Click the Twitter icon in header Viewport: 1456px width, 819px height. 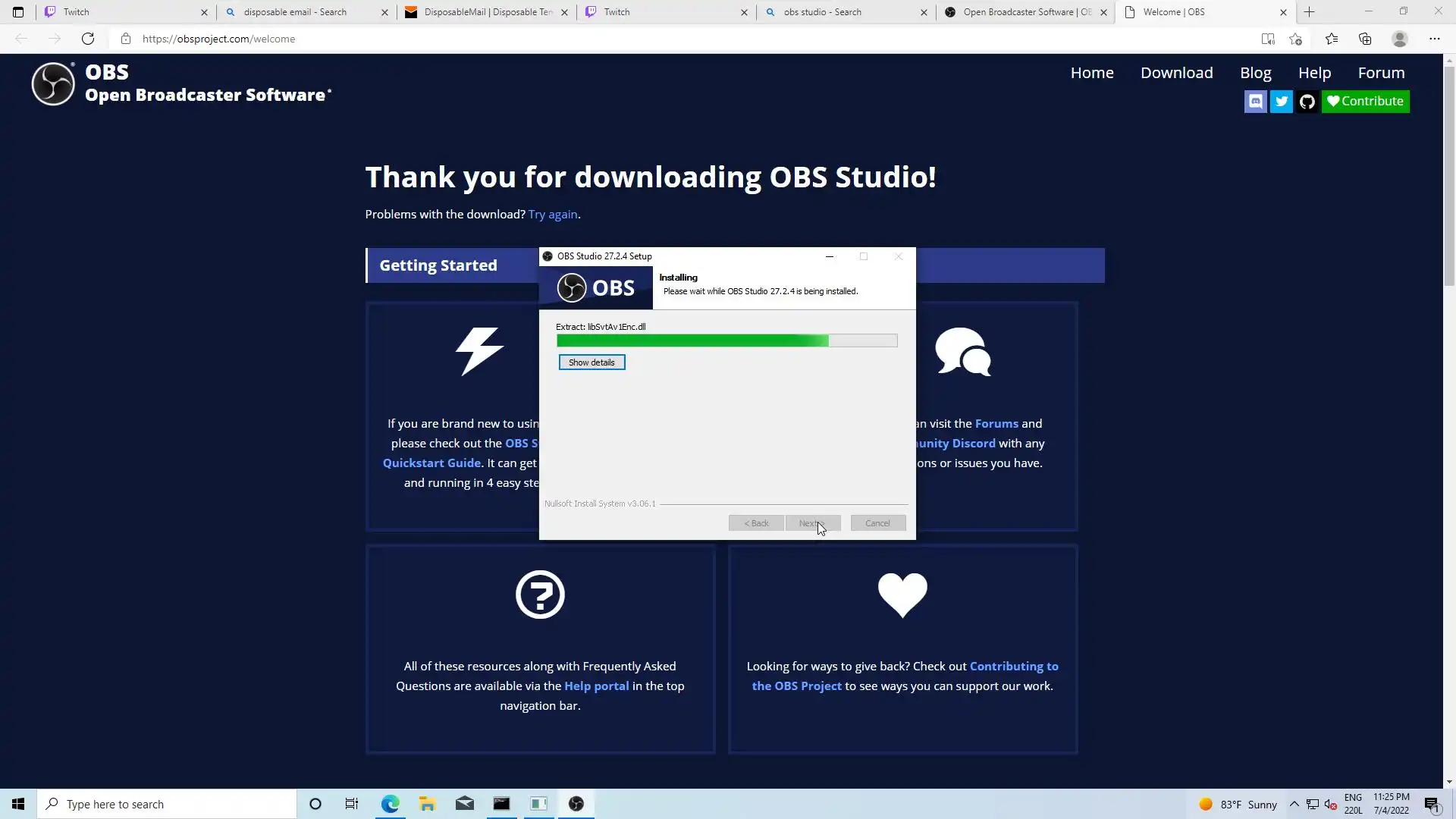click(1282, 101)
